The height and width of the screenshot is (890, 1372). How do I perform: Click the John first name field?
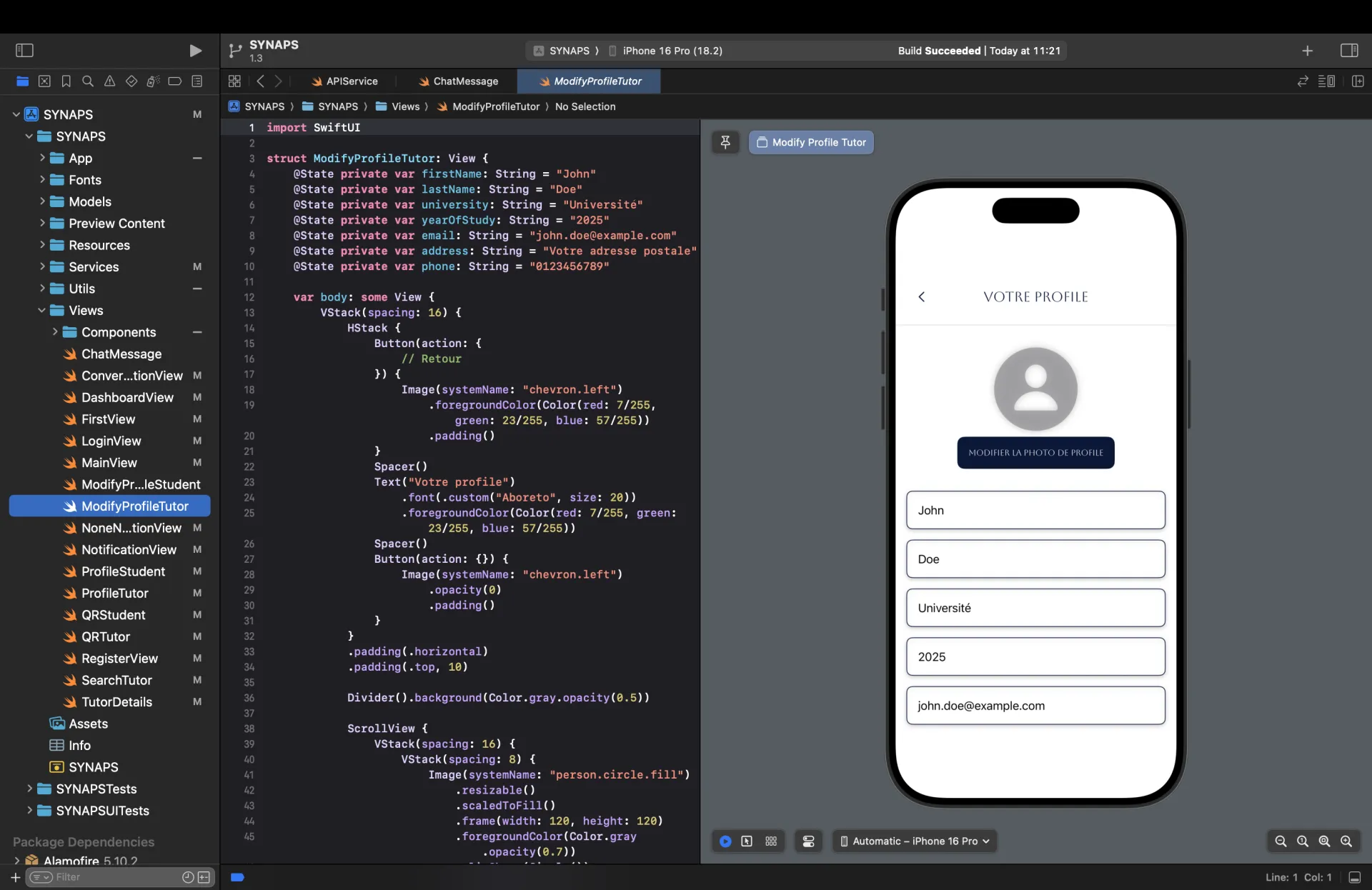point(1035,510)
